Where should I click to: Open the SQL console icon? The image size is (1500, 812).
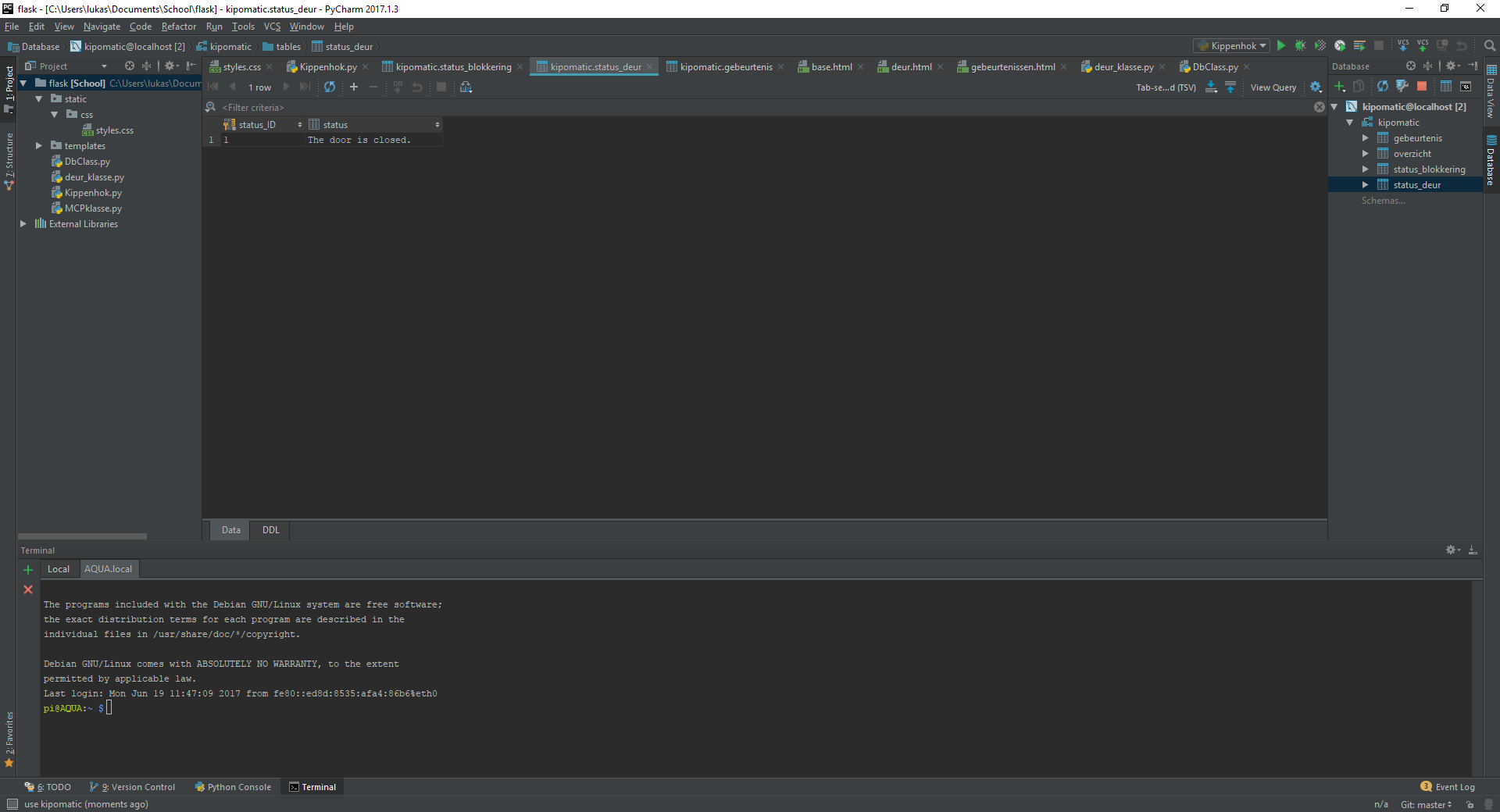(1466, 86)
